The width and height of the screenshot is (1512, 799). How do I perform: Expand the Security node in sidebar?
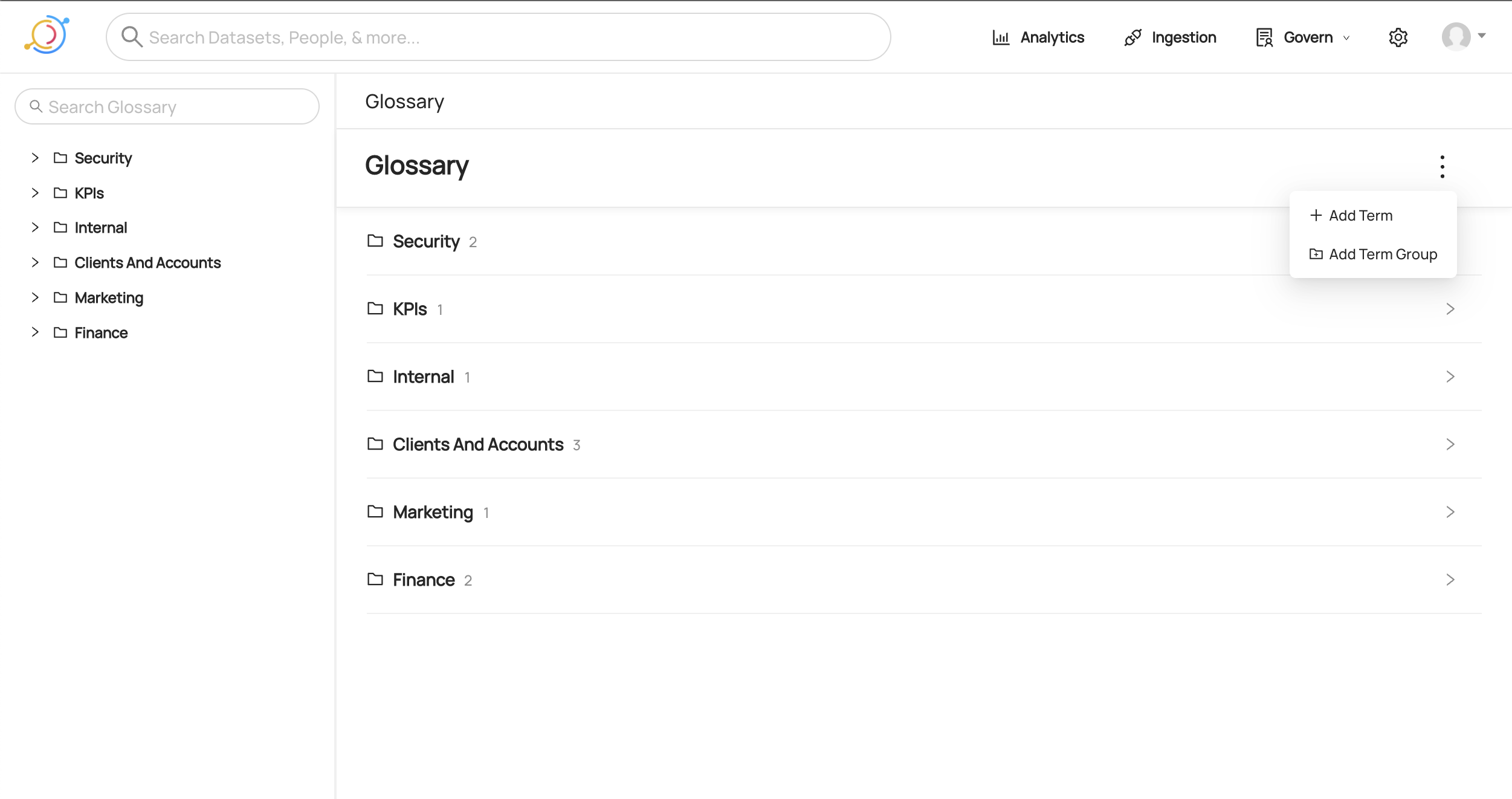(x=35, y=158)
